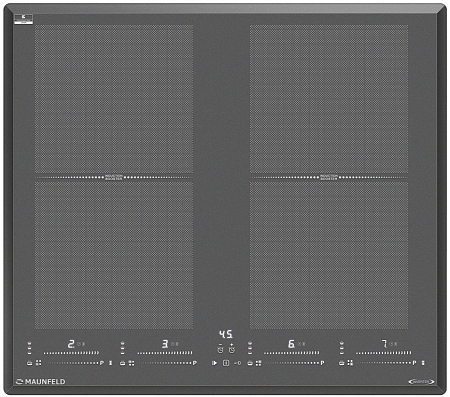Screen dimensions: 450x397
Task: Tap the timer plus clock icon
Action: pos(232,350)
